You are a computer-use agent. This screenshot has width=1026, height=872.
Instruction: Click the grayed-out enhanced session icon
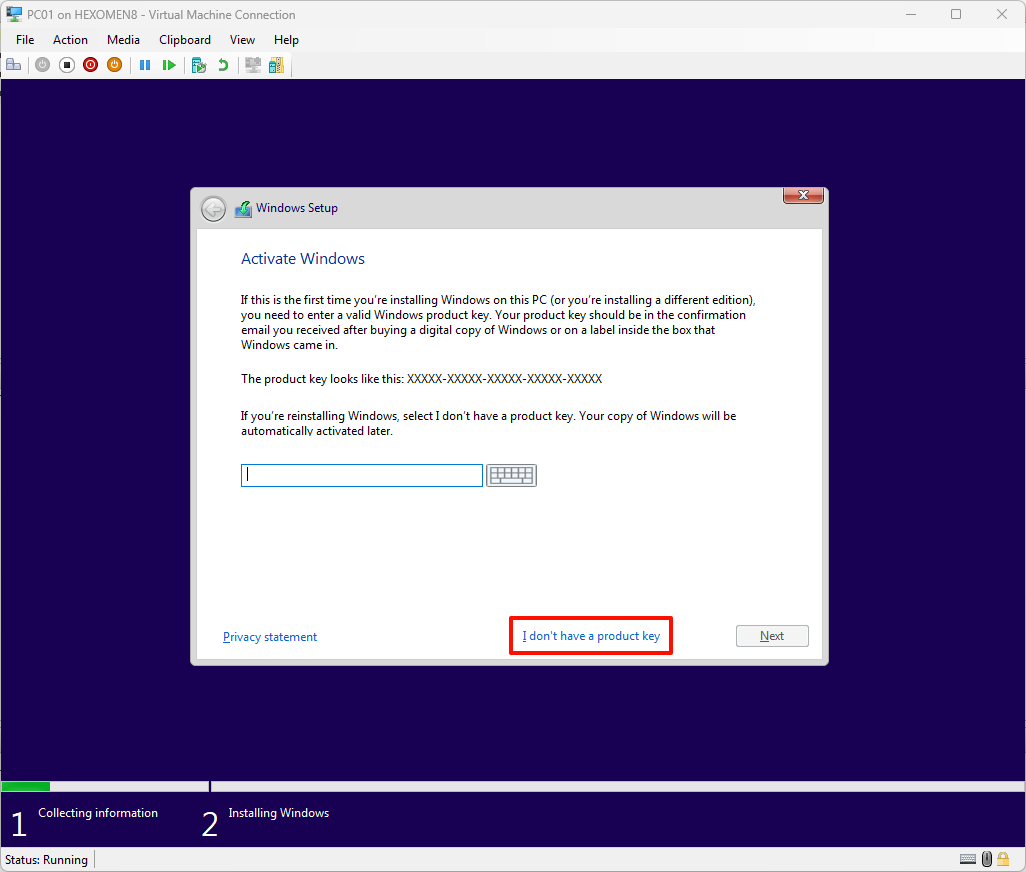pyautogui.click(x=253, y=65)
